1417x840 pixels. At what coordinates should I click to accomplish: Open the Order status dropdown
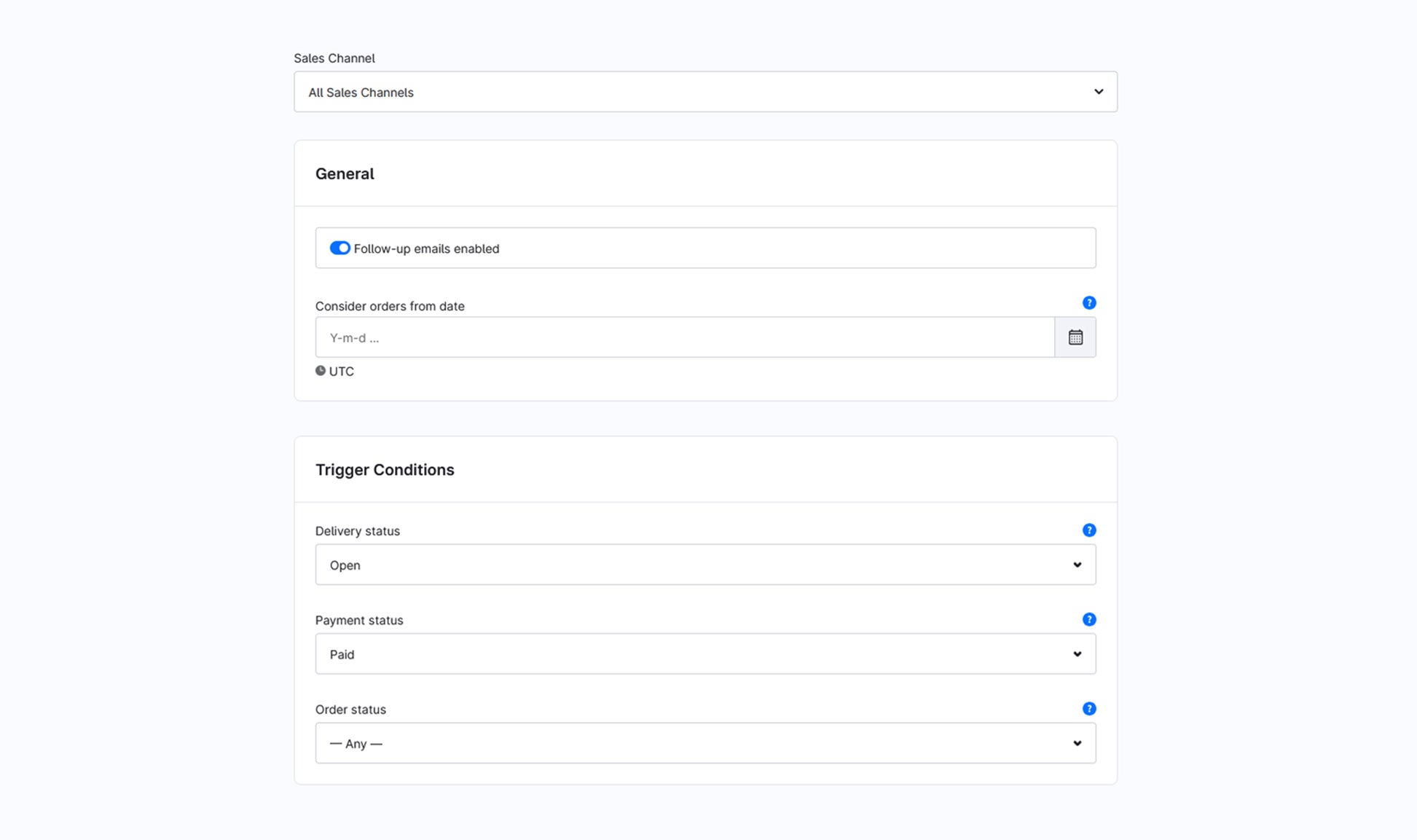pos(705,743)
